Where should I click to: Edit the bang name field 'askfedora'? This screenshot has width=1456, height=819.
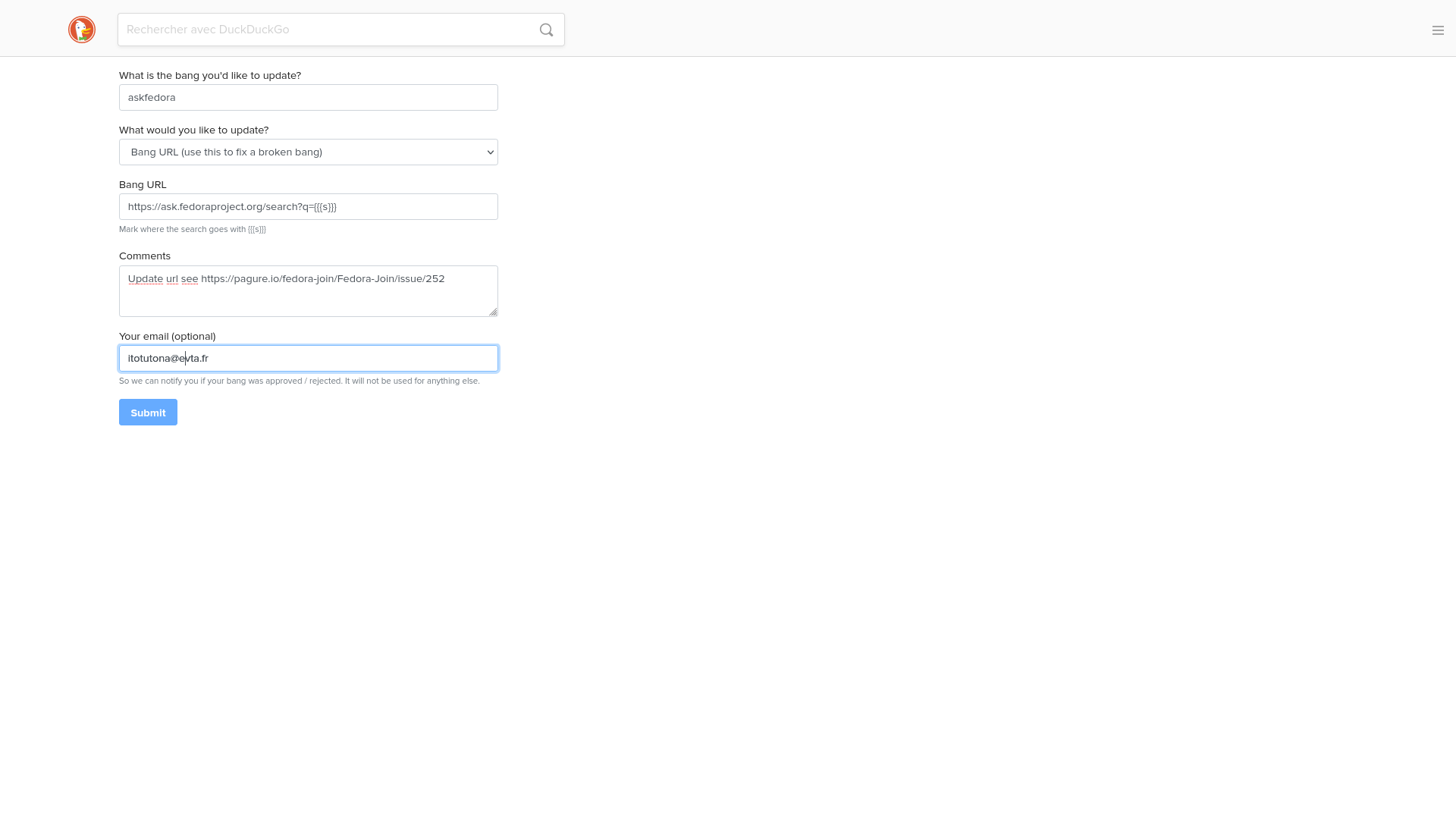coord(309,97)
